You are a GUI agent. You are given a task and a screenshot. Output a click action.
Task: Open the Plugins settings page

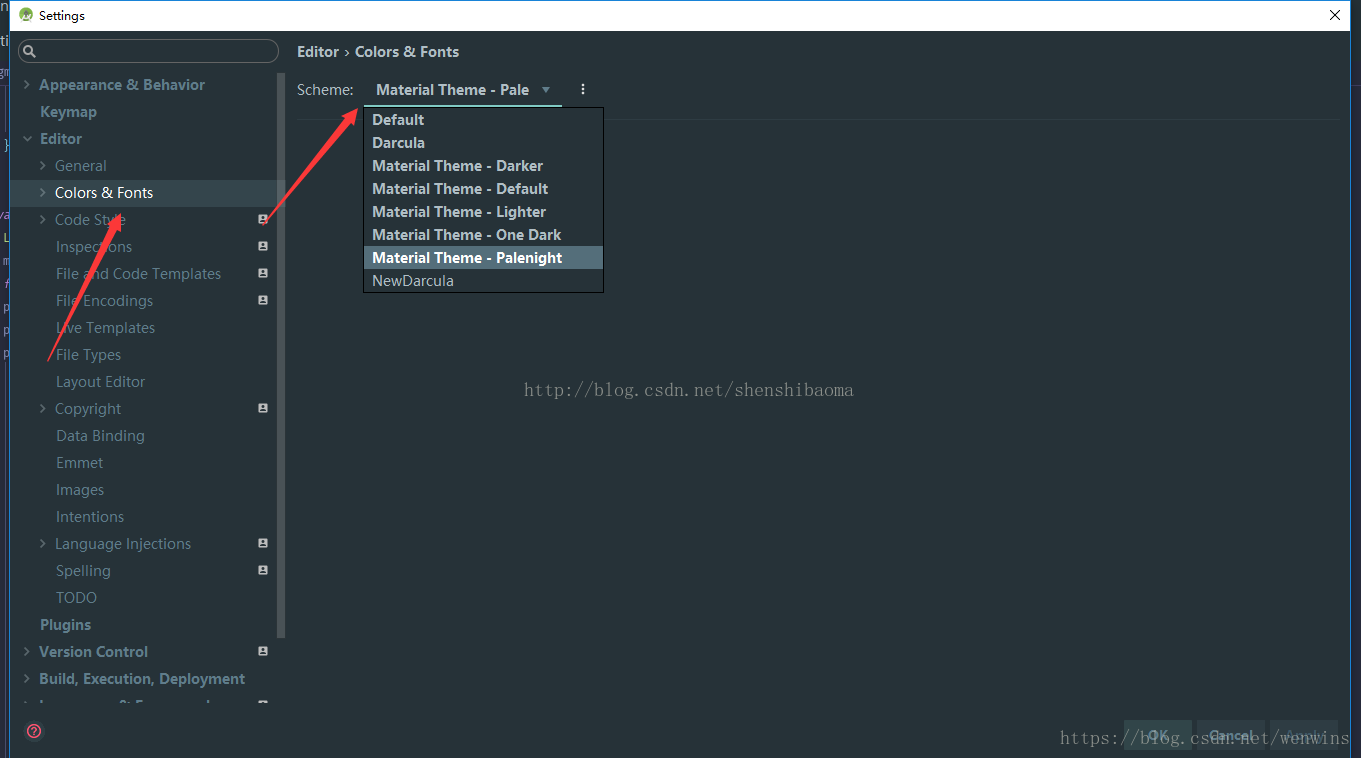pos(65,625)
